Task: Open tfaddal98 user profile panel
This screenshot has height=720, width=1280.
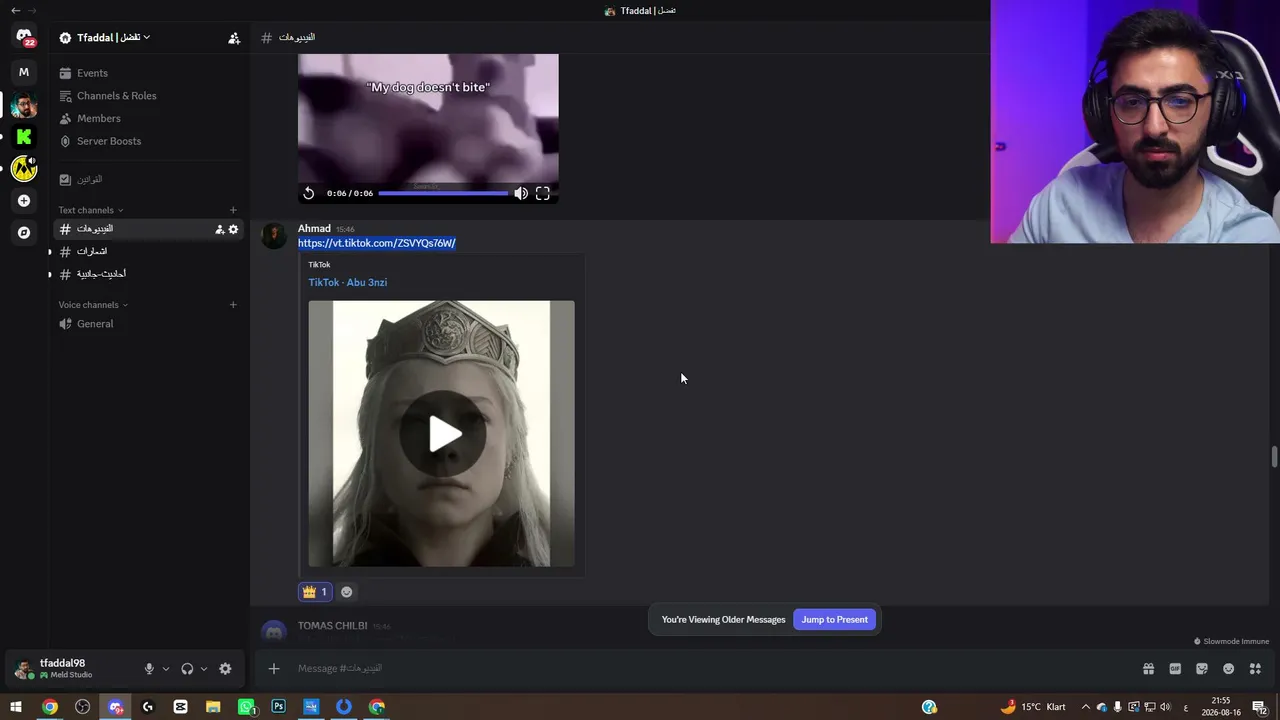Action: [73, 669]
